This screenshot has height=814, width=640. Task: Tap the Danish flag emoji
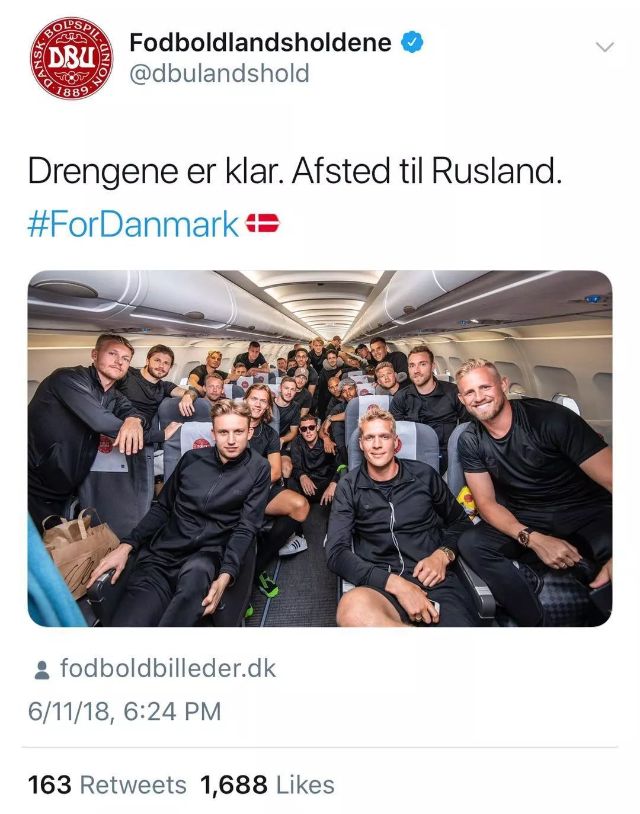(x=262, y=223)
